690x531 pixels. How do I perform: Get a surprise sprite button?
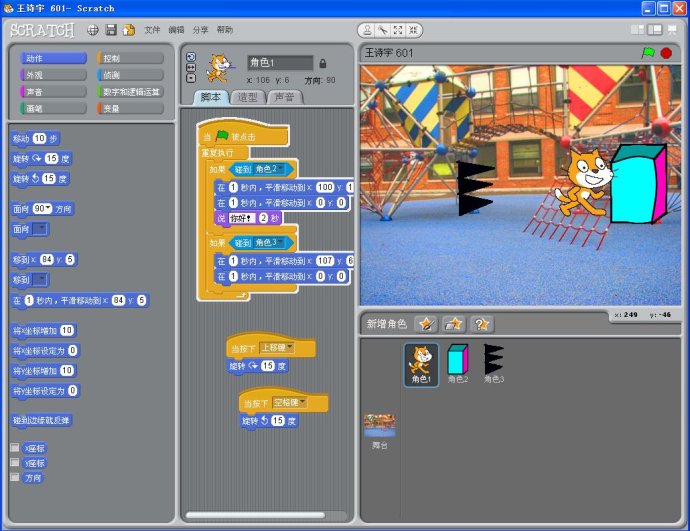481,324
